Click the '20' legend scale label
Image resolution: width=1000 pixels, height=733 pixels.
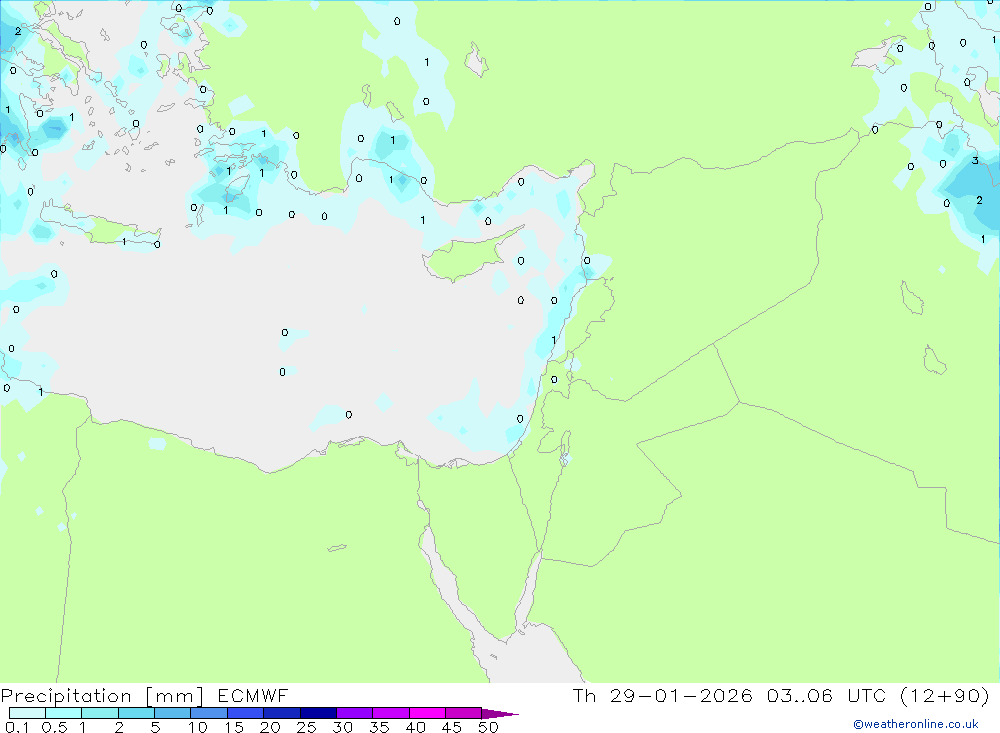(x=270, y=727)
